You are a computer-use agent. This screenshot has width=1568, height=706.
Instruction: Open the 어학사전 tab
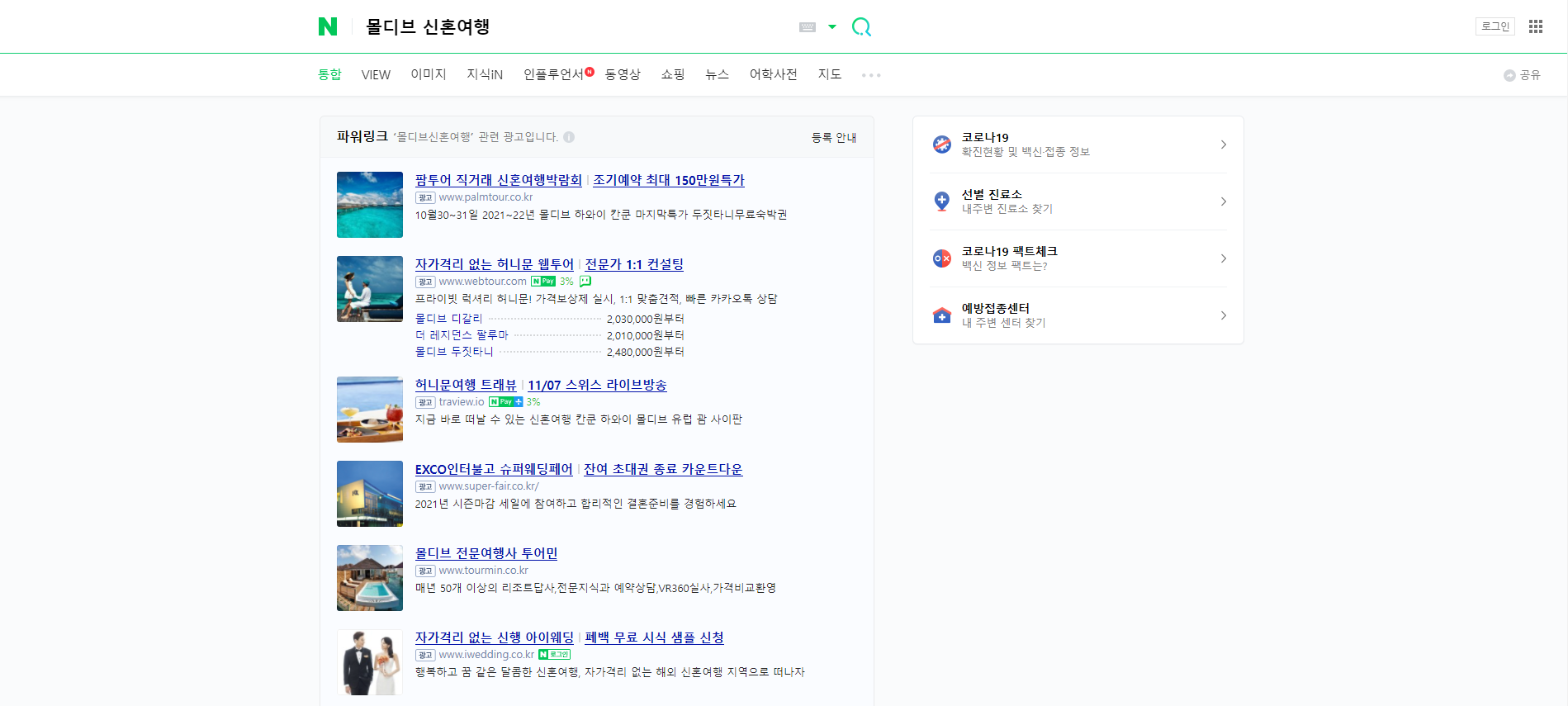pyautogui.click(x=774, y=74)
